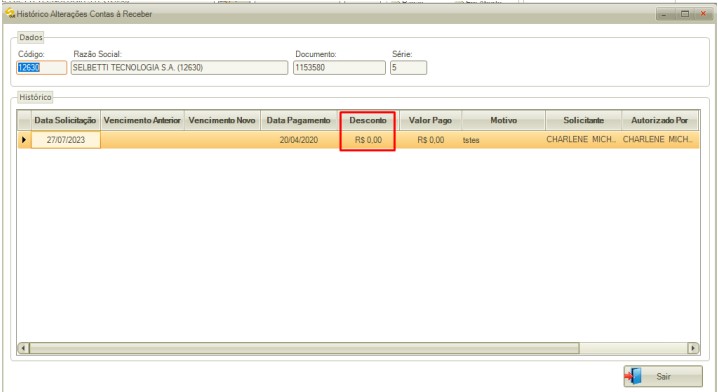This screenshot has width=718, height=392.
Task: Click the 20/04/2020 payment date cell
Action: coord(299,140)
